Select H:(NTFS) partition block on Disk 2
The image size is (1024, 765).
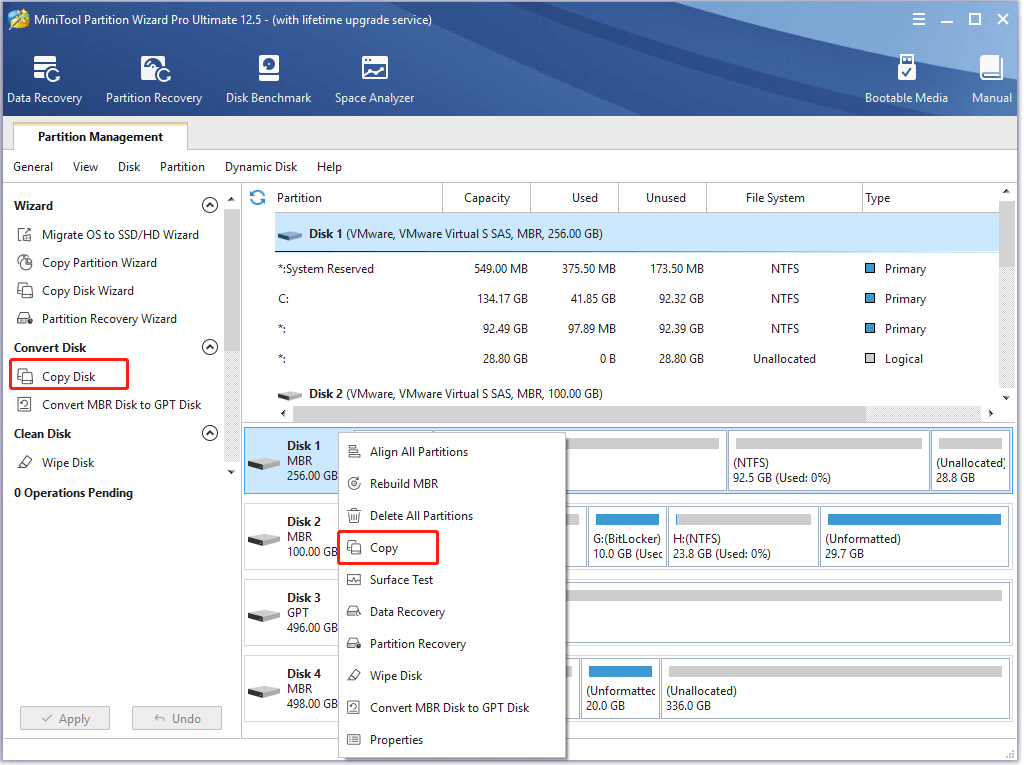(x=743, y=536)
